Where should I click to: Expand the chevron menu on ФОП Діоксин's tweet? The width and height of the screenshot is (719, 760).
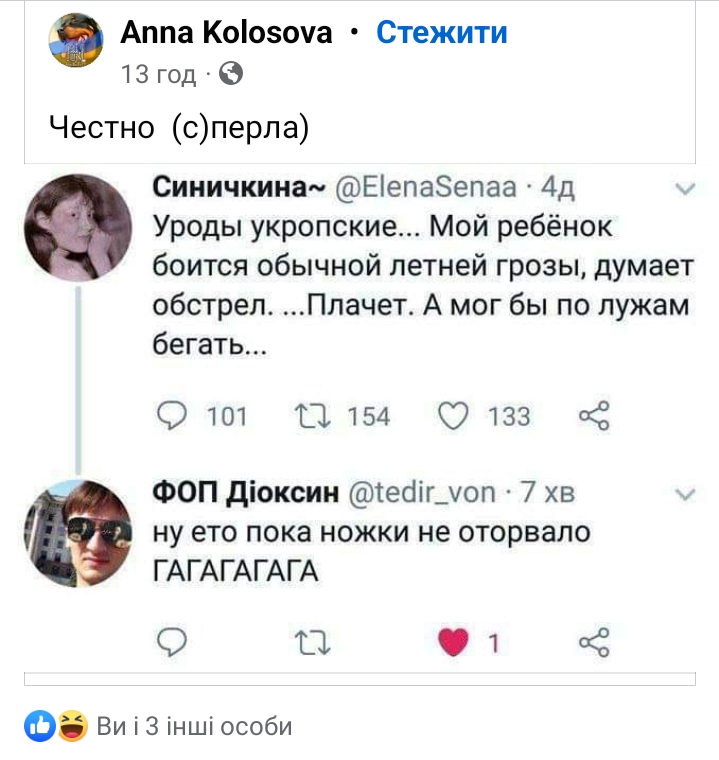tap(685, 494)
